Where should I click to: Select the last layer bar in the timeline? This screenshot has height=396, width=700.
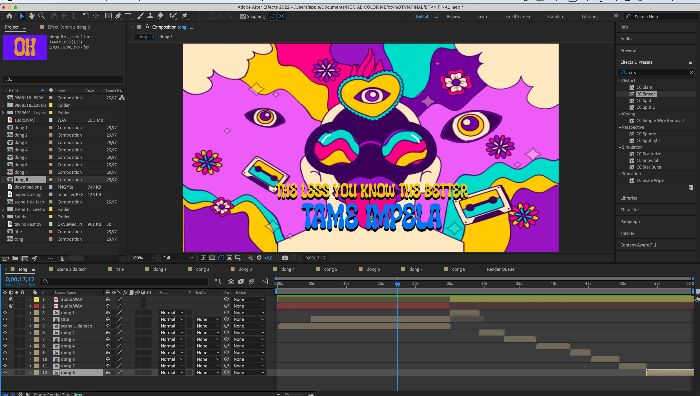point(670,372)
